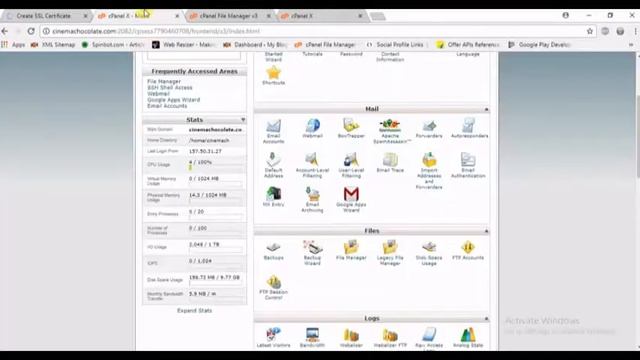
Task: Open the Shortcuts star icon
Action: pos(273,73)
